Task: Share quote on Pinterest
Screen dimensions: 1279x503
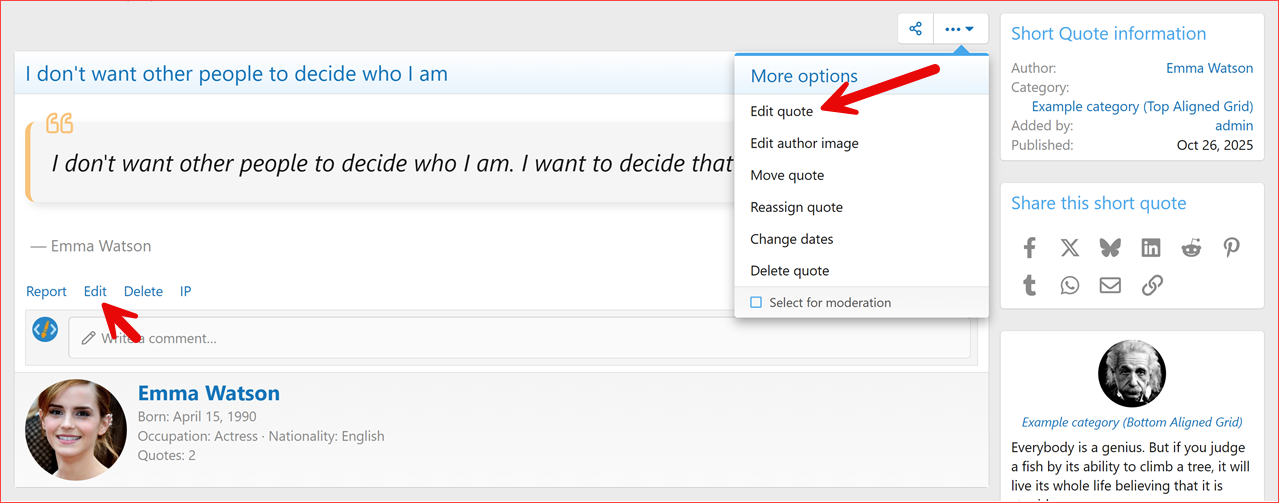Action: [1232, 248]
